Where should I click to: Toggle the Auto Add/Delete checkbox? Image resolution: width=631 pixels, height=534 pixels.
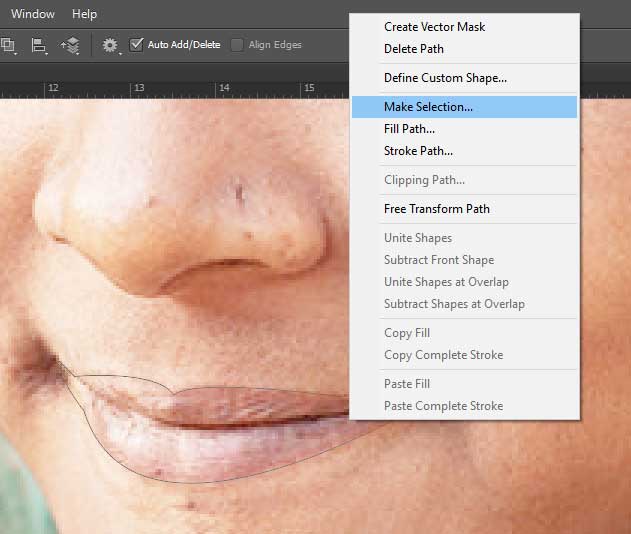point(136,44)
